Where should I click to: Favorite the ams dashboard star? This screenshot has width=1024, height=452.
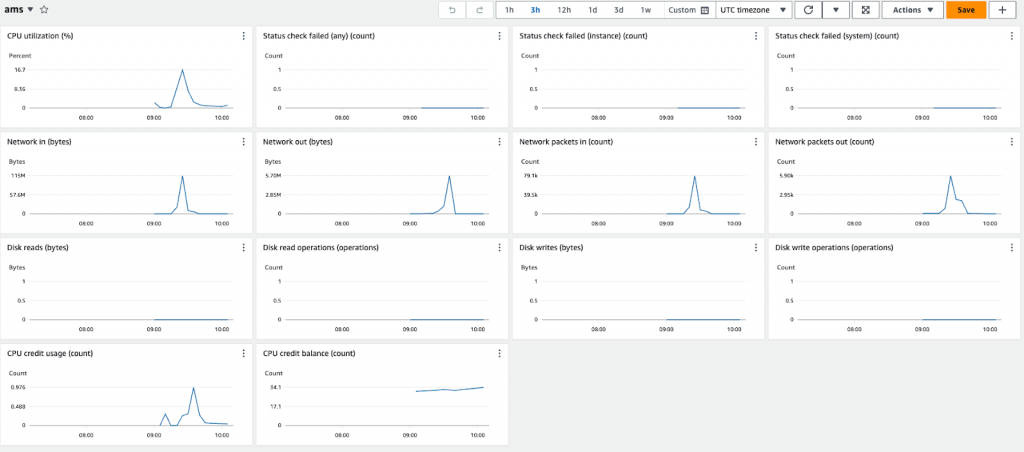(x=44, y=10)
